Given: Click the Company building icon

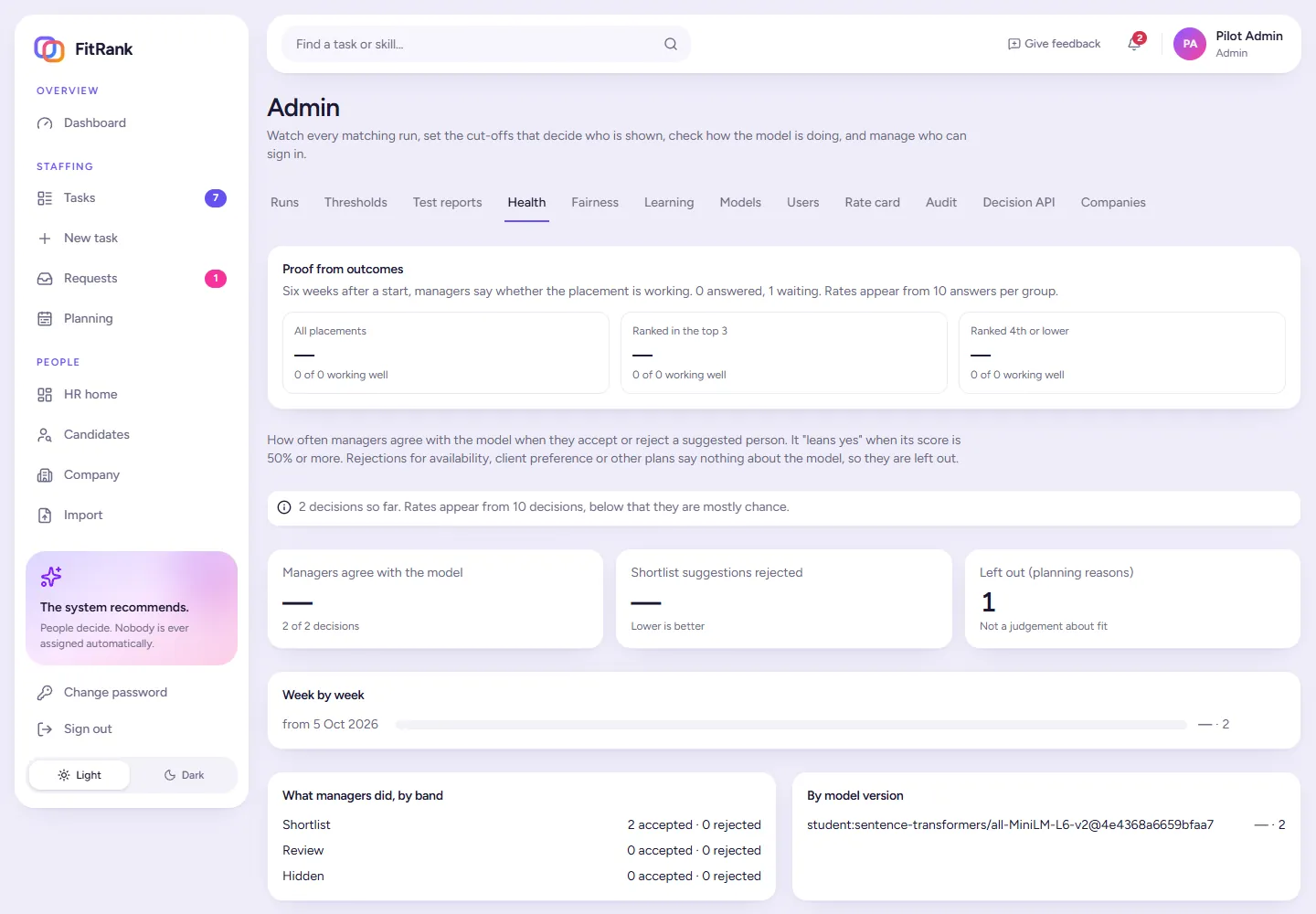Looking at the screenshot, I should 45,475.
